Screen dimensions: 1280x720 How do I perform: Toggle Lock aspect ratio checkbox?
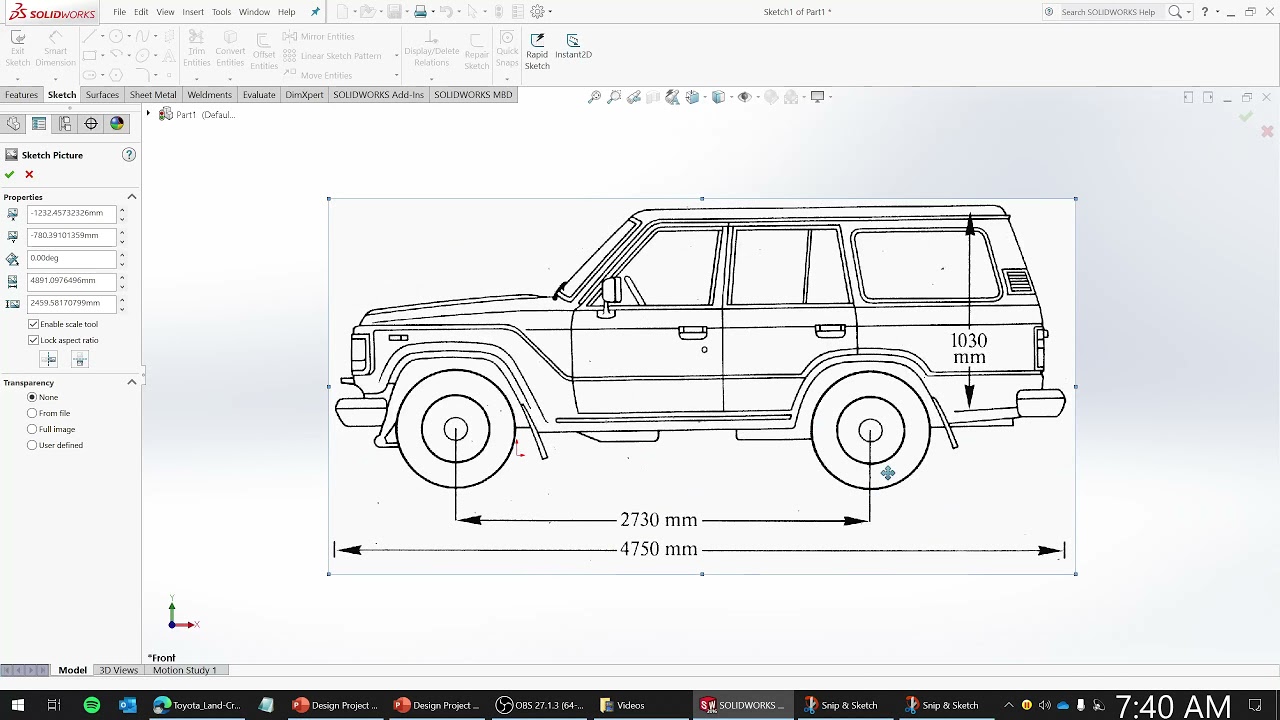coord(33,340)
